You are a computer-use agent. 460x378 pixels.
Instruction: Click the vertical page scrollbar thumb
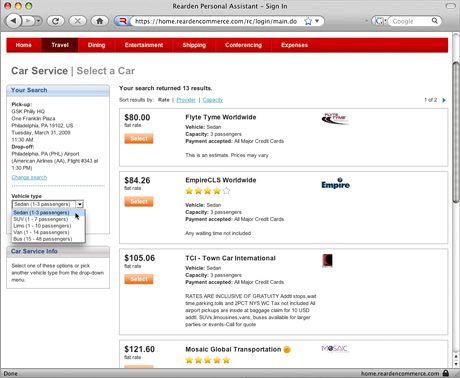456,132
